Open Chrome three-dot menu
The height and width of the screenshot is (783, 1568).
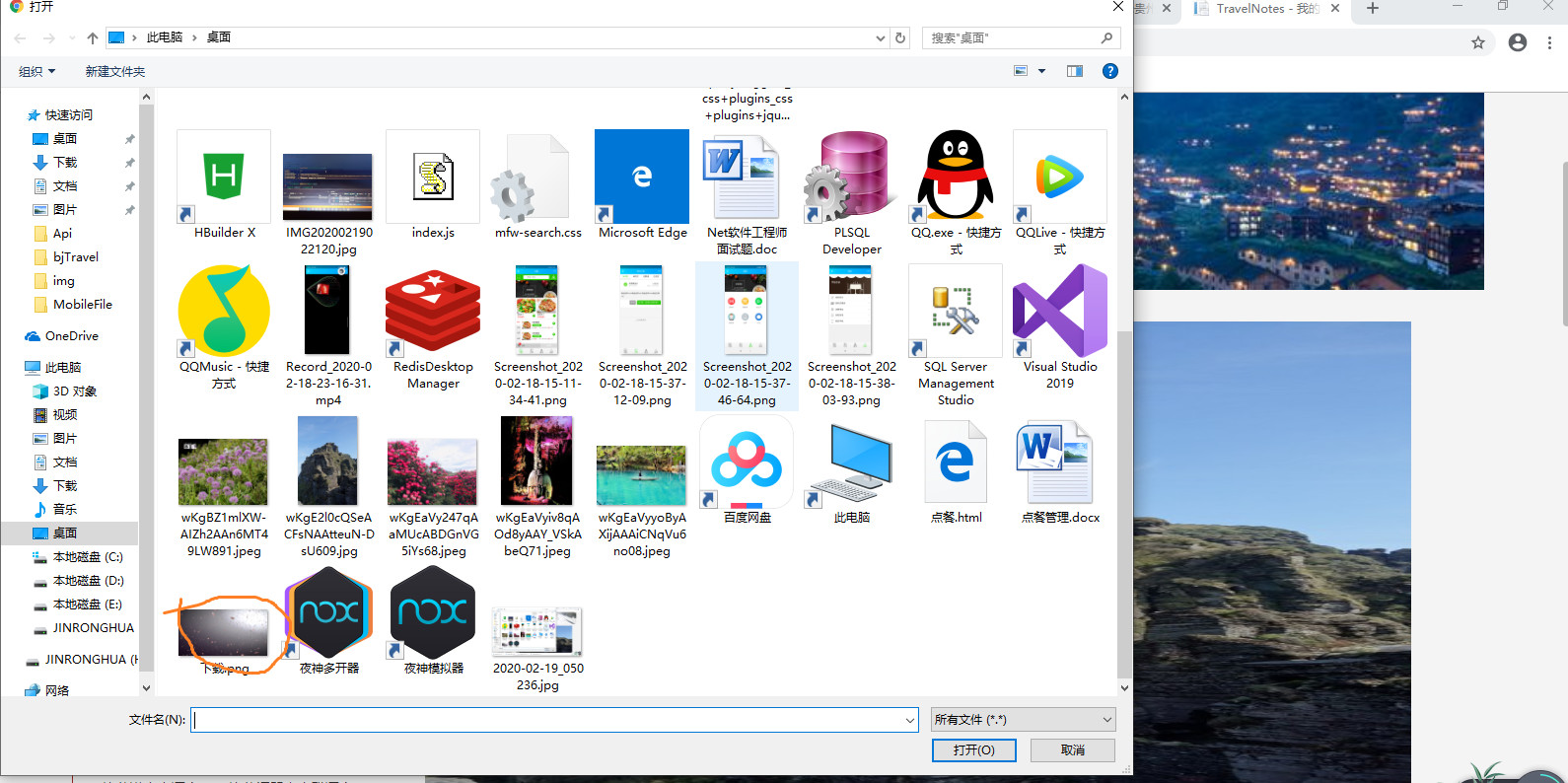tap(1550, 42)
